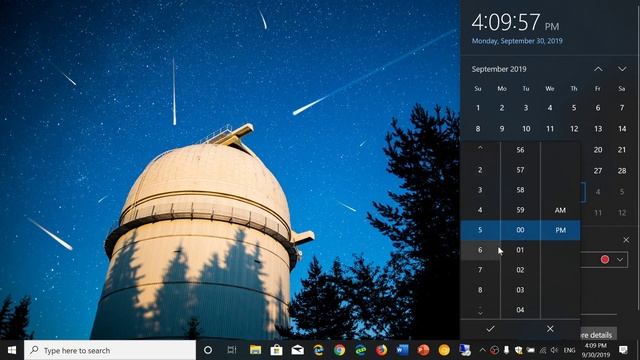Select AM in the time picker
The width and height of the screenshot is (640, 360).
pos(560,210)
